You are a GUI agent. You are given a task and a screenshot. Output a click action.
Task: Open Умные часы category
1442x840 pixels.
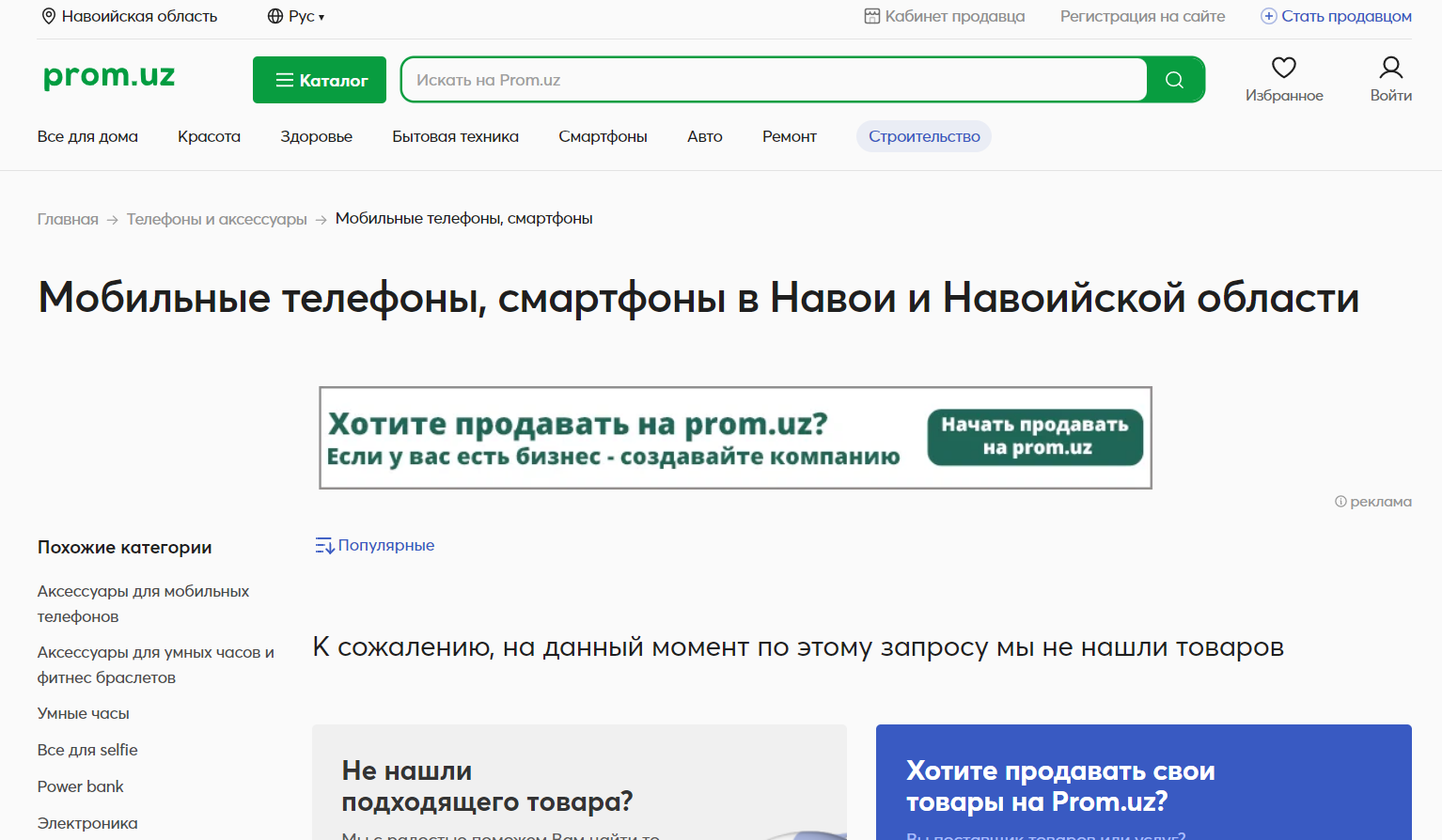tap(84, 713)
